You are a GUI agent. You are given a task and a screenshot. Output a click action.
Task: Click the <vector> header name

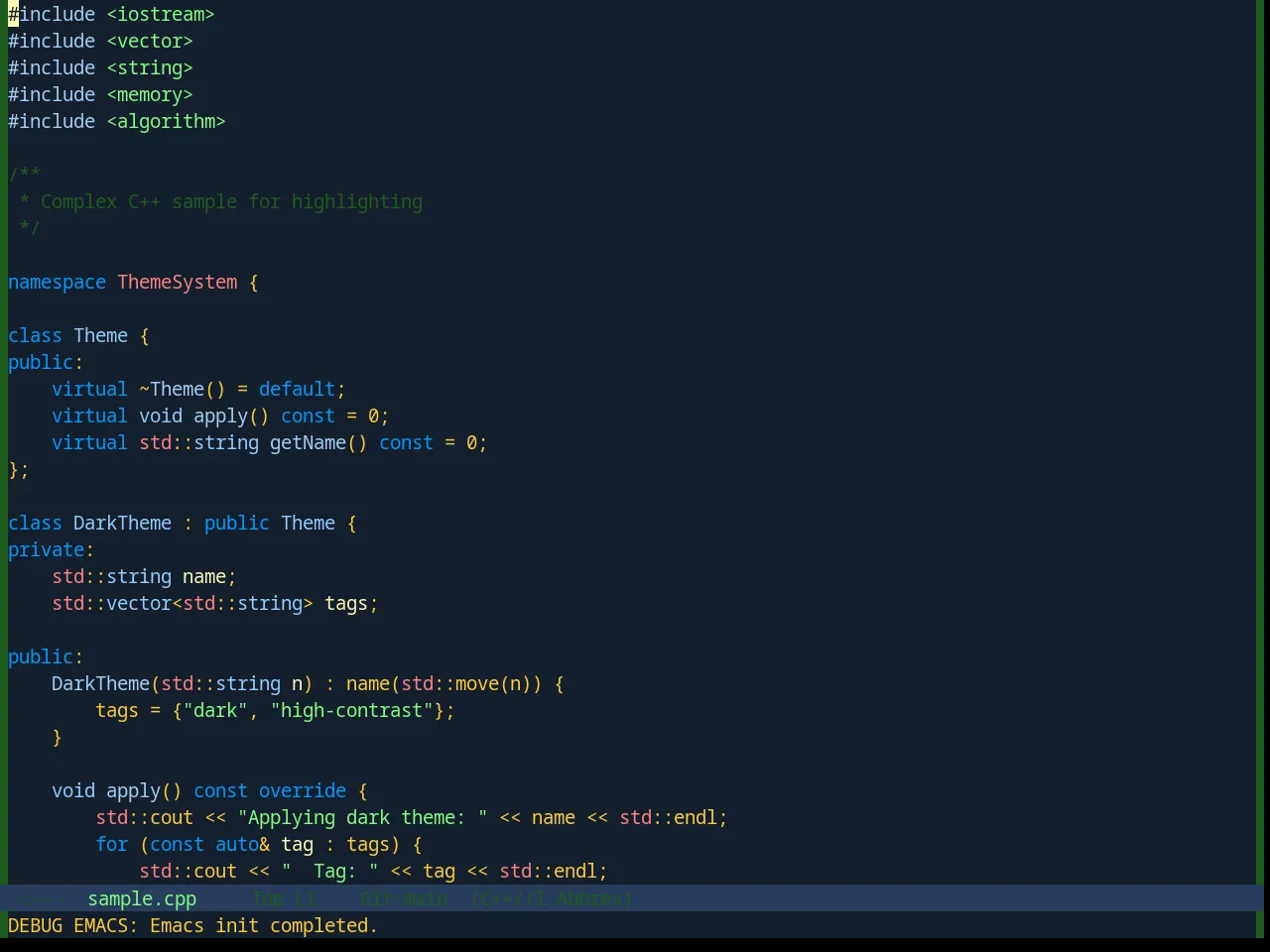150,41
